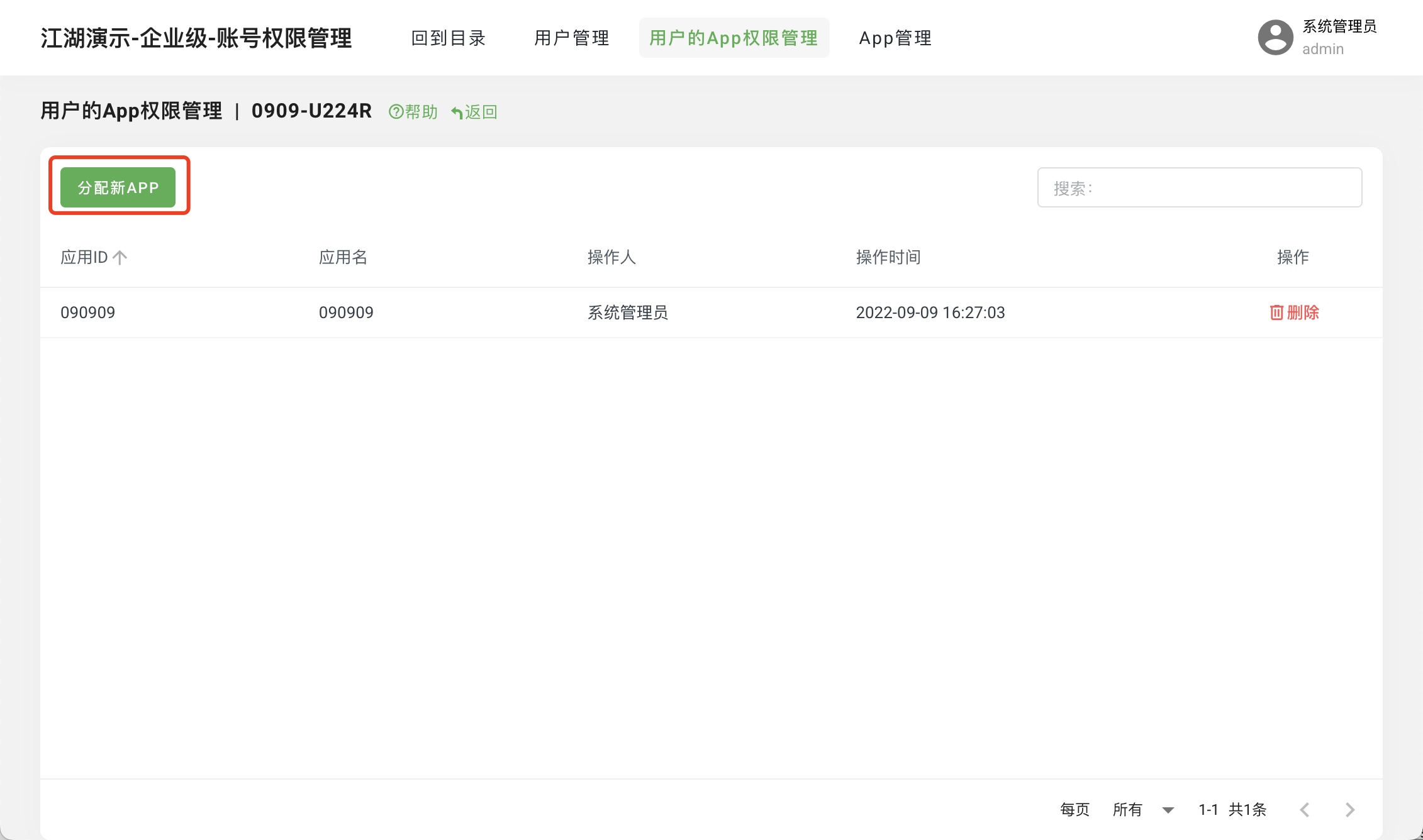
Task: Open the 所有 page size selector
Action: [1127, 809]
